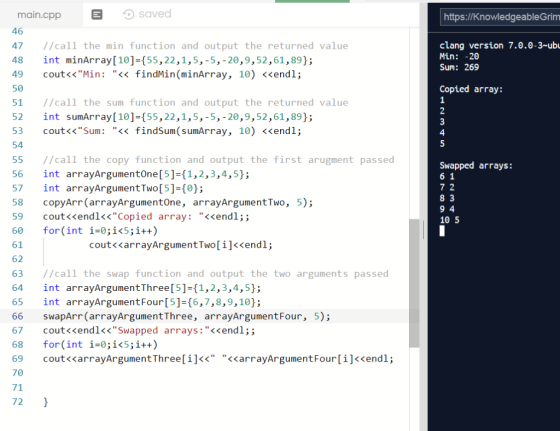
Task: Click the 'findSum(sumArray, 10)' cout line
Action: point(172,131)
